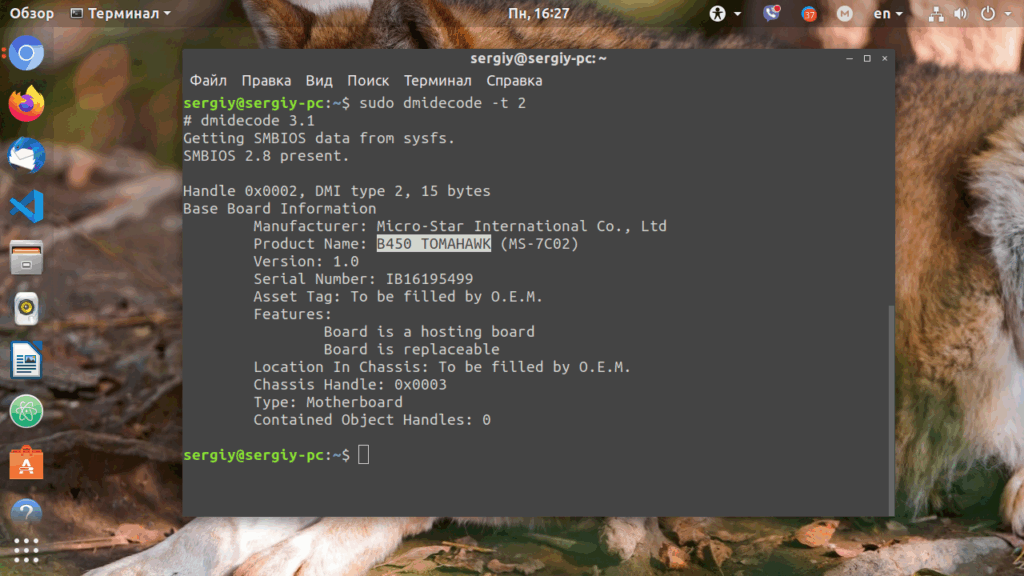The height and width of the screenshot is (576, 1024).
Task: Show all applications grid
Action: (x=26, y=551)
